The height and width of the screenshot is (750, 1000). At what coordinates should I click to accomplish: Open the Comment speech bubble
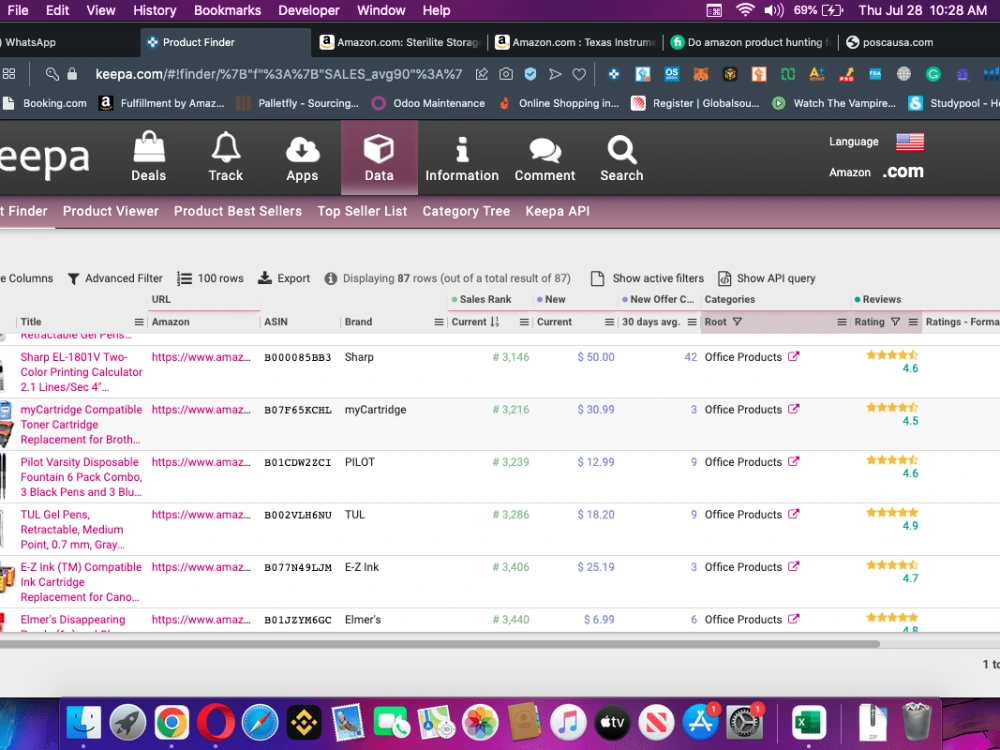point(545,157)
